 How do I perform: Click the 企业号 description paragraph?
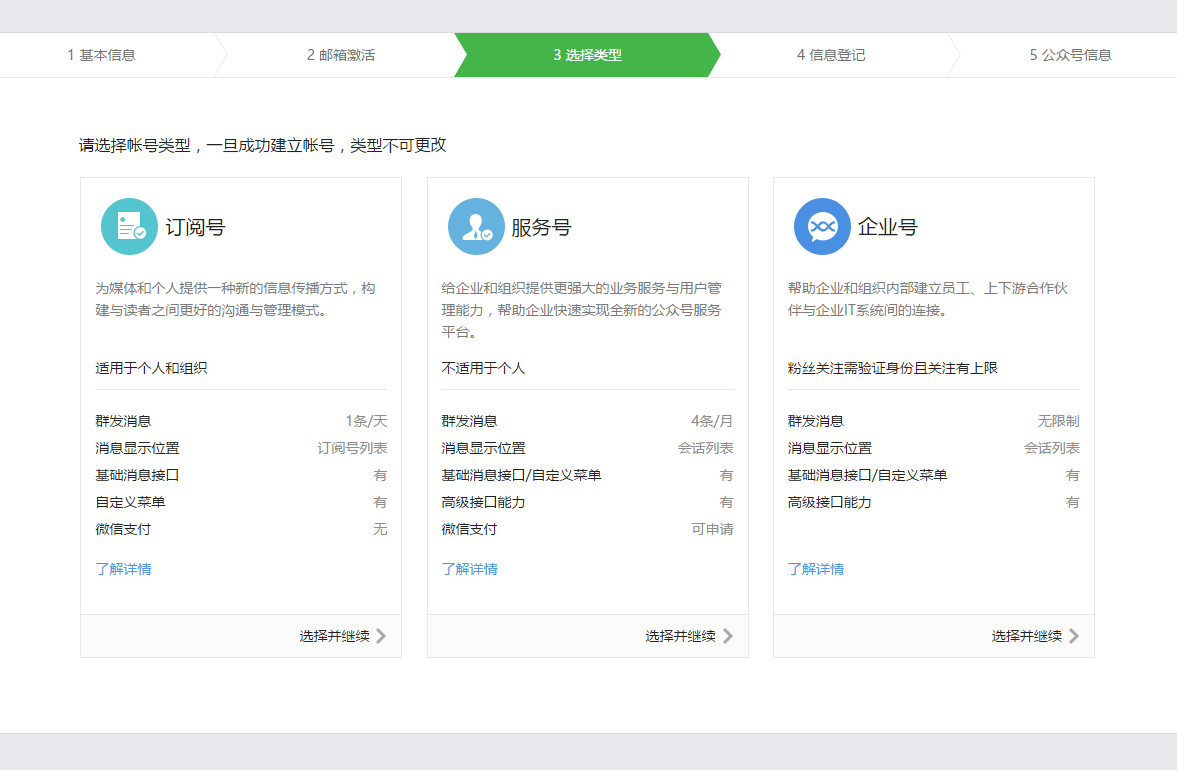coord(928,299)
